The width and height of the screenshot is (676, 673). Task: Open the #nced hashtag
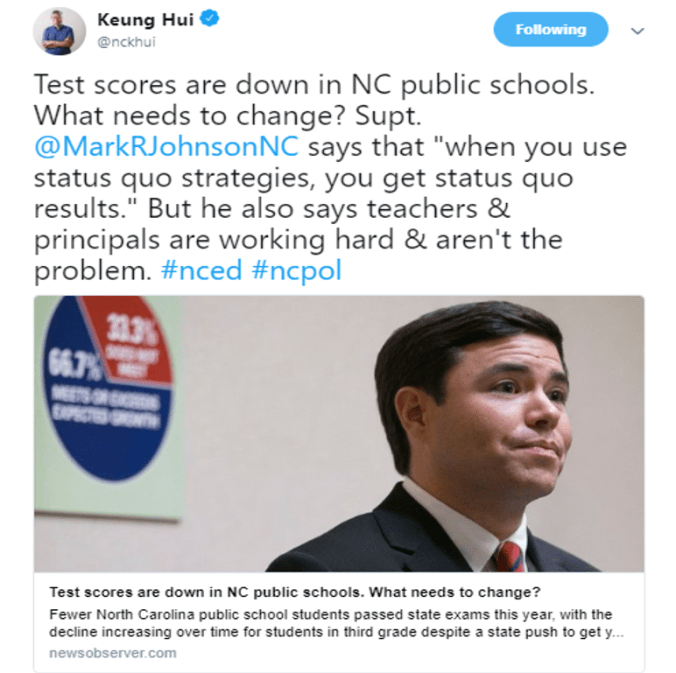point(201,270)
